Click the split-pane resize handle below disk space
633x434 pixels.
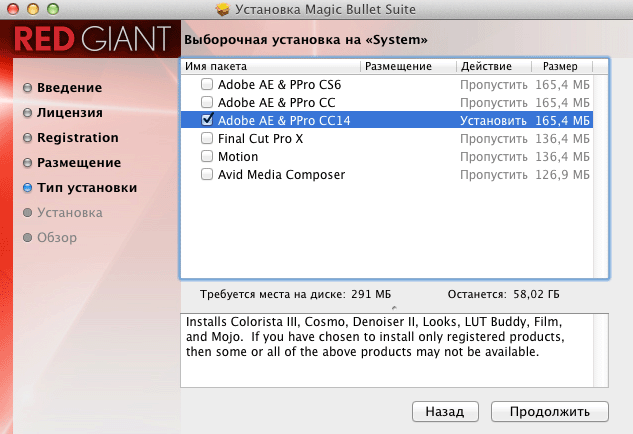394,308
